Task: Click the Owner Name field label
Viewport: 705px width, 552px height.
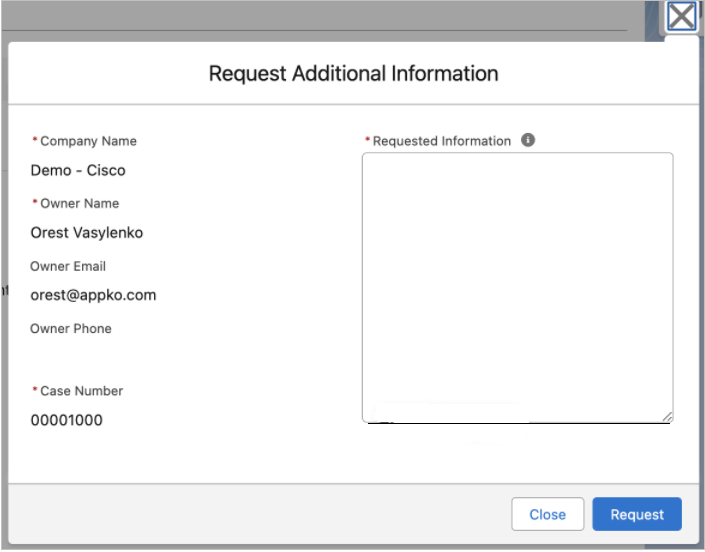Action: (79, 203)
